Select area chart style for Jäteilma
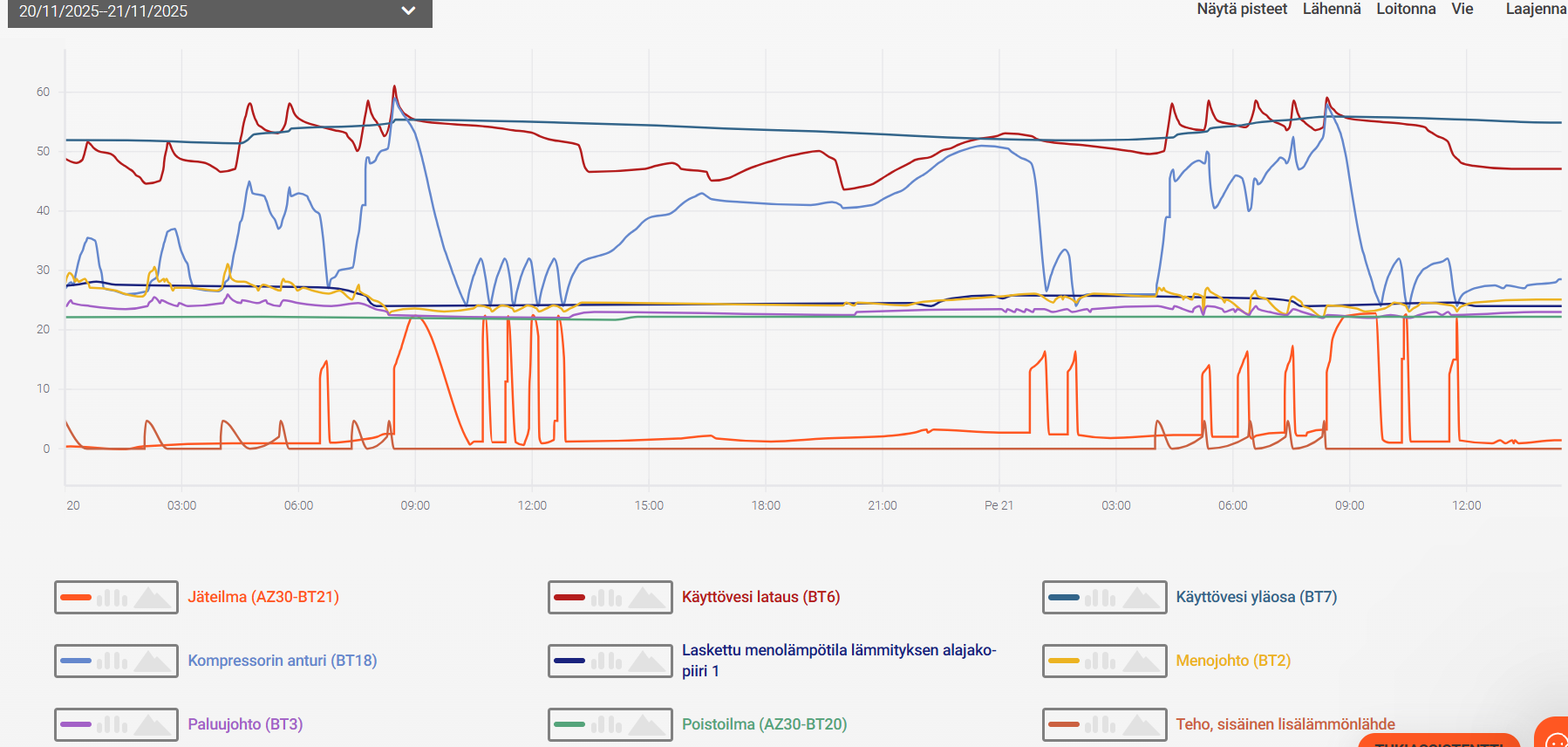Screen dimensions: 1568x747 tap(152, 598)
